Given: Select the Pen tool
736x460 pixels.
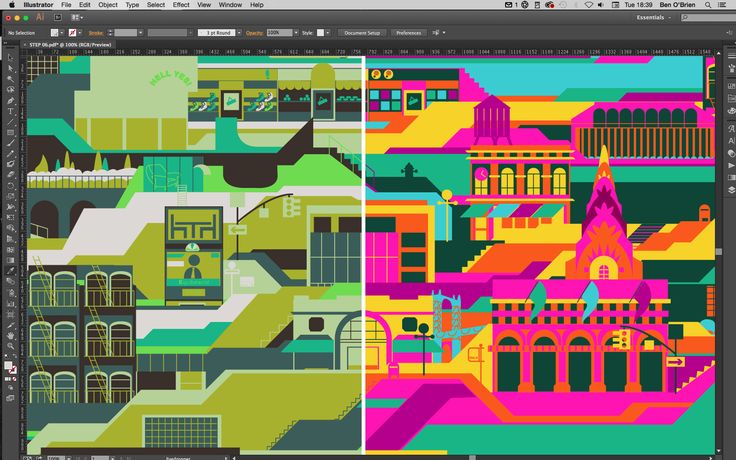Looking at the screenshot, I should click(10, 100).
